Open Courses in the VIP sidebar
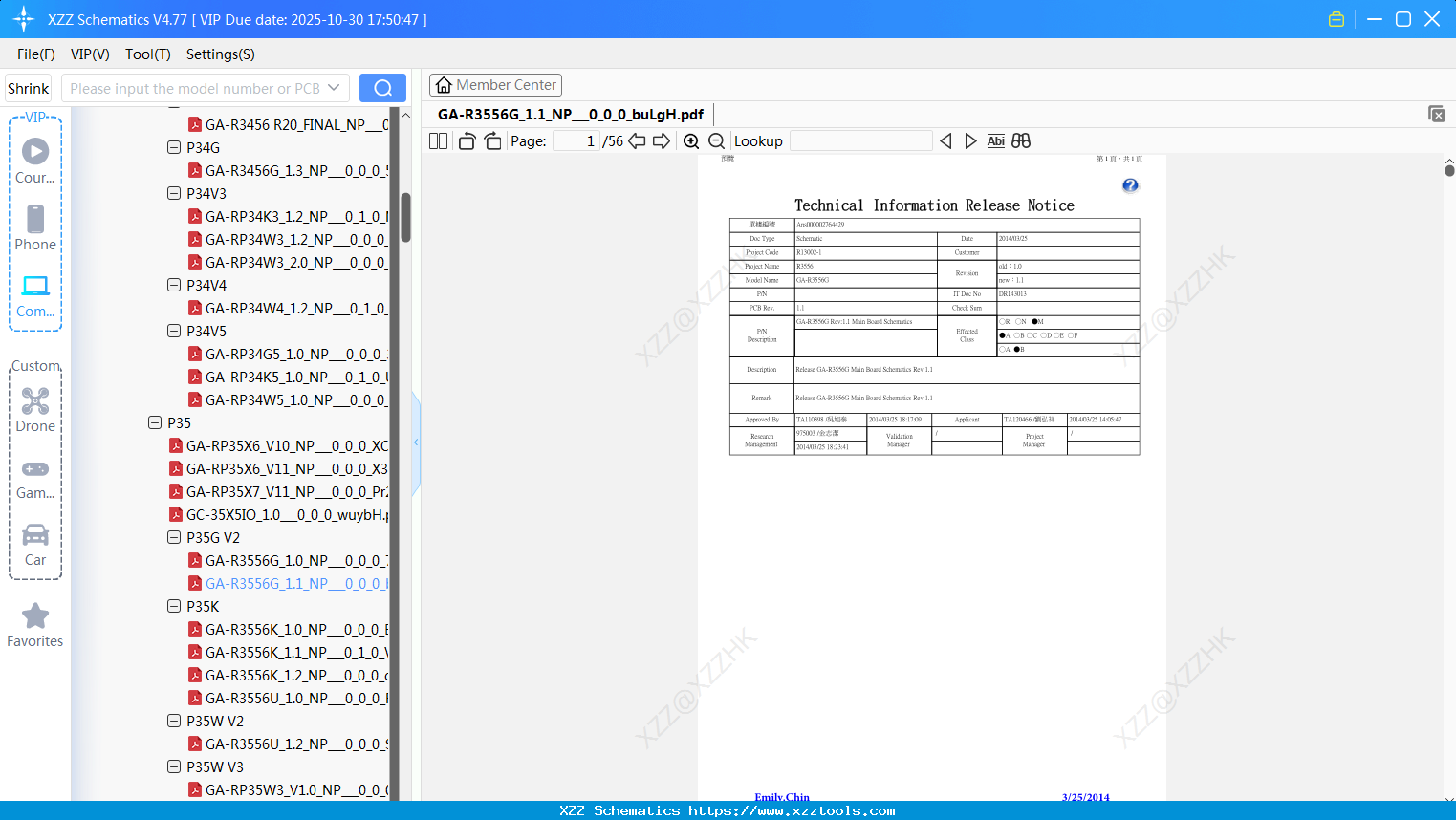1456x820 pixels. [x=35, y=162]
